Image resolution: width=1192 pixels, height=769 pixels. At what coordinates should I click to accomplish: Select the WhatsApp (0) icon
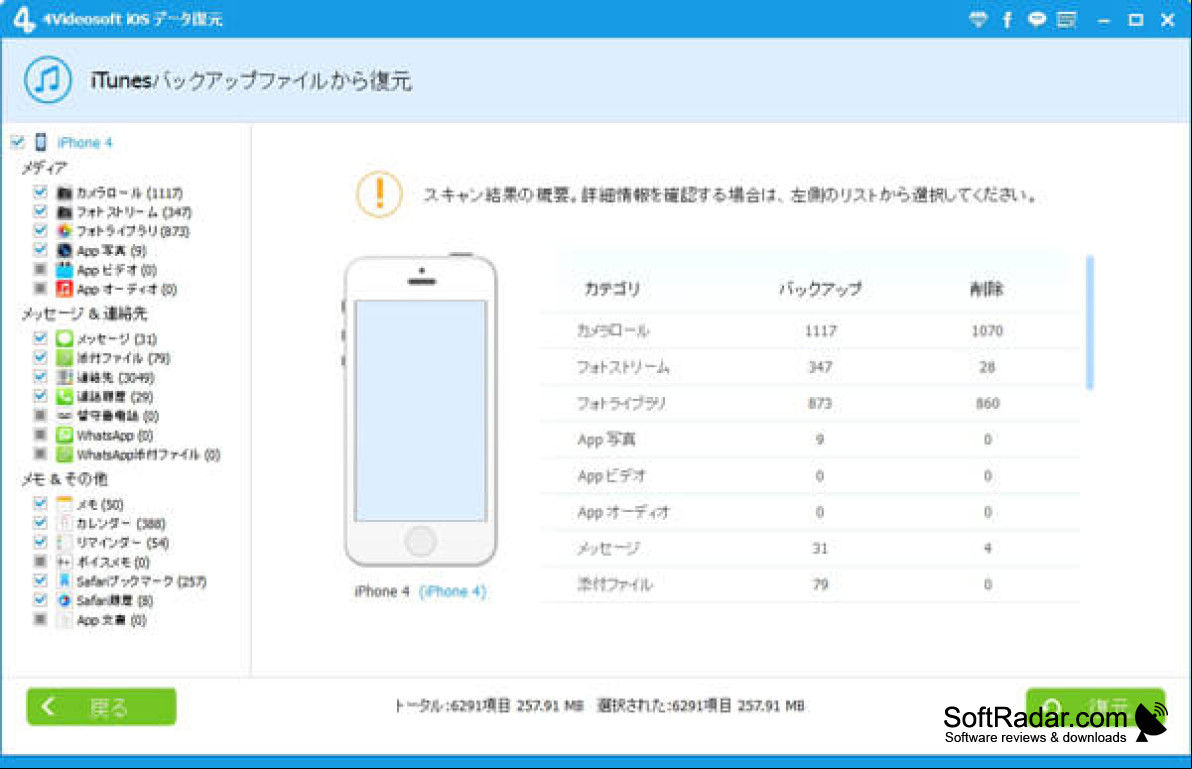tap(65, 435)
